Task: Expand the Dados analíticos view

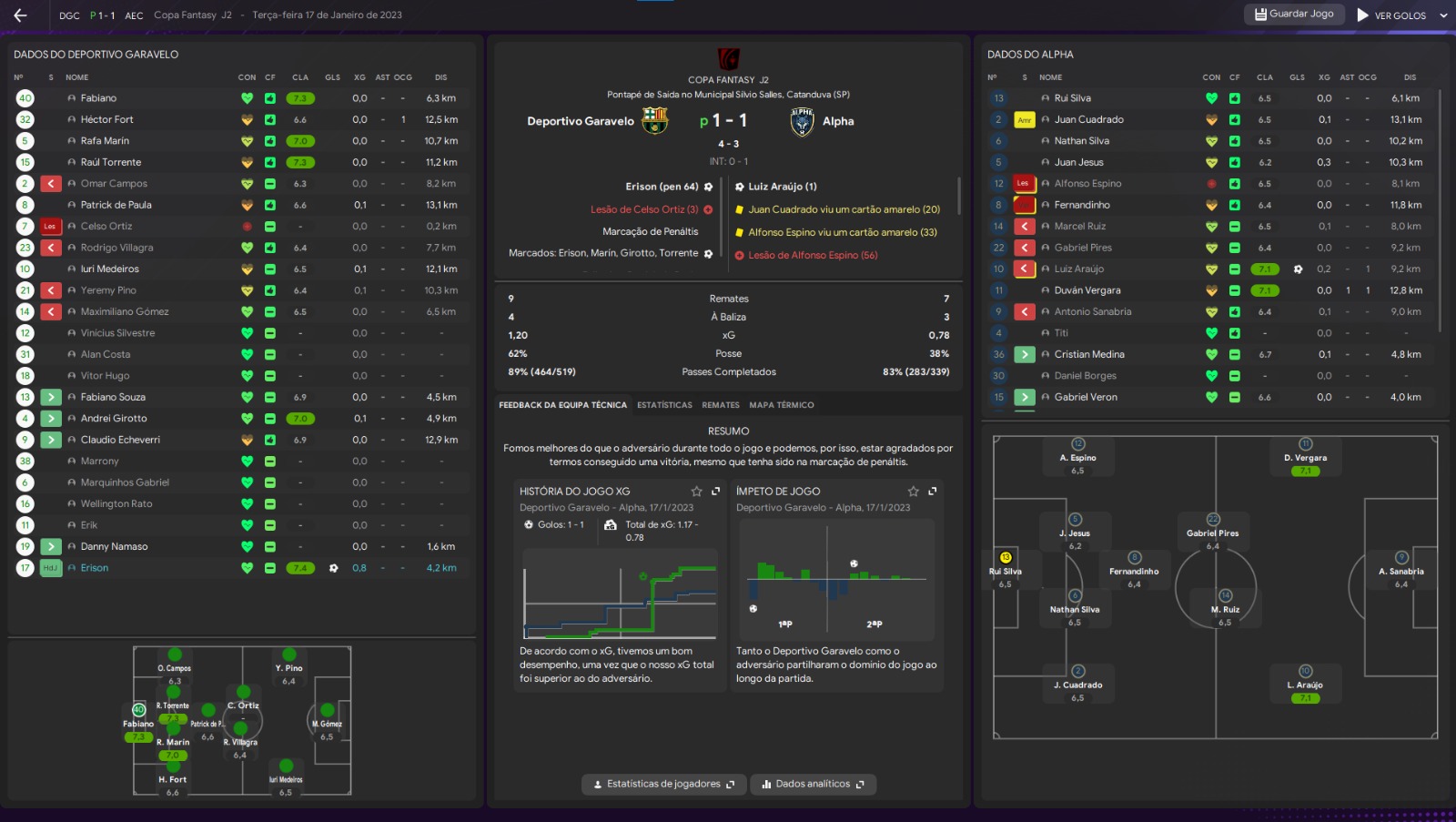Action: pyautogui.click(x=813, y=784)
